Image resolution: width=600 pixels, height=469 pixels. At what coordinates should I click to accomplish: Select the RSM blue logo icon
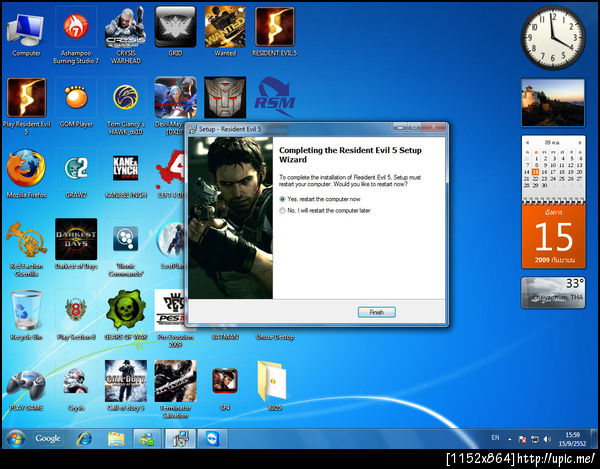[x=275, y=98]
